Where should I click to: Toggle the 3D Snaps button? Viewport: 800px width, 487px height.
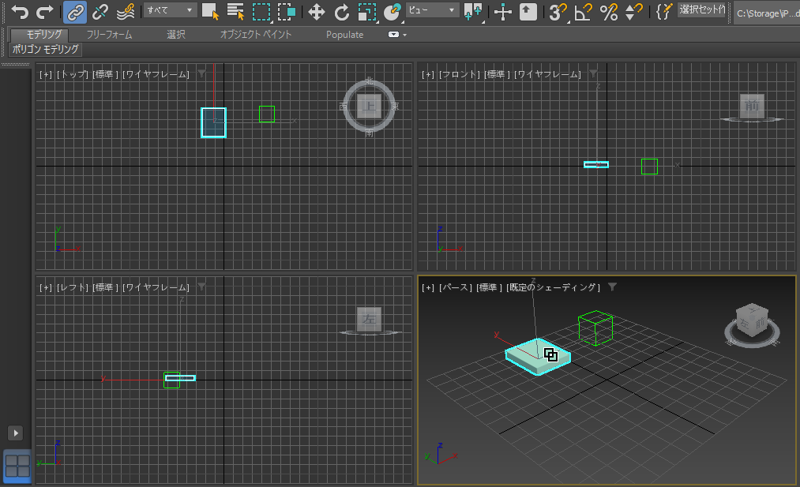tap(558, 12)
